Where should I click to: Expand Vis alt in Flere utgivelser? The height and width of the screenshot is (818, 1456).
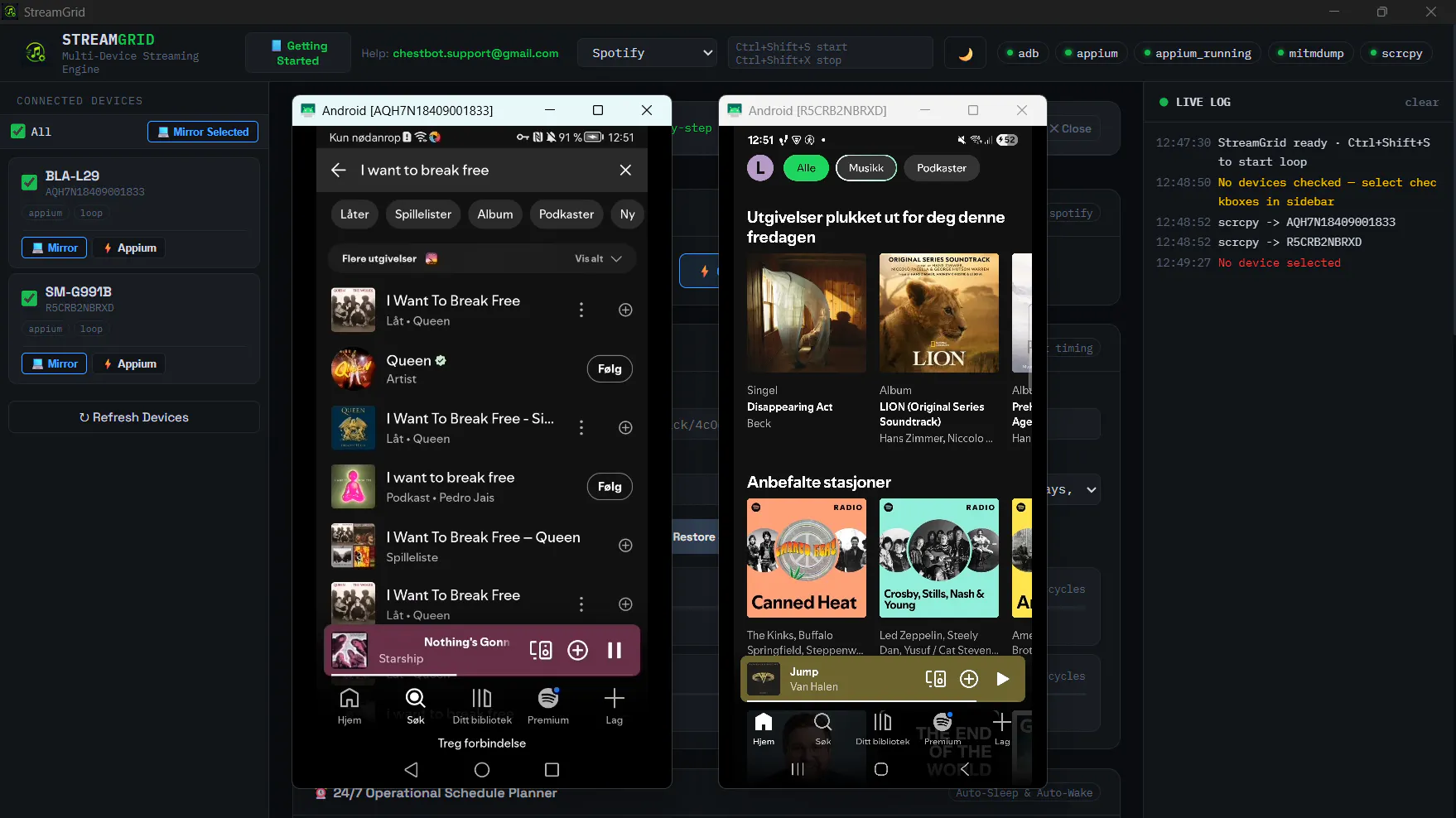point(598,259)
